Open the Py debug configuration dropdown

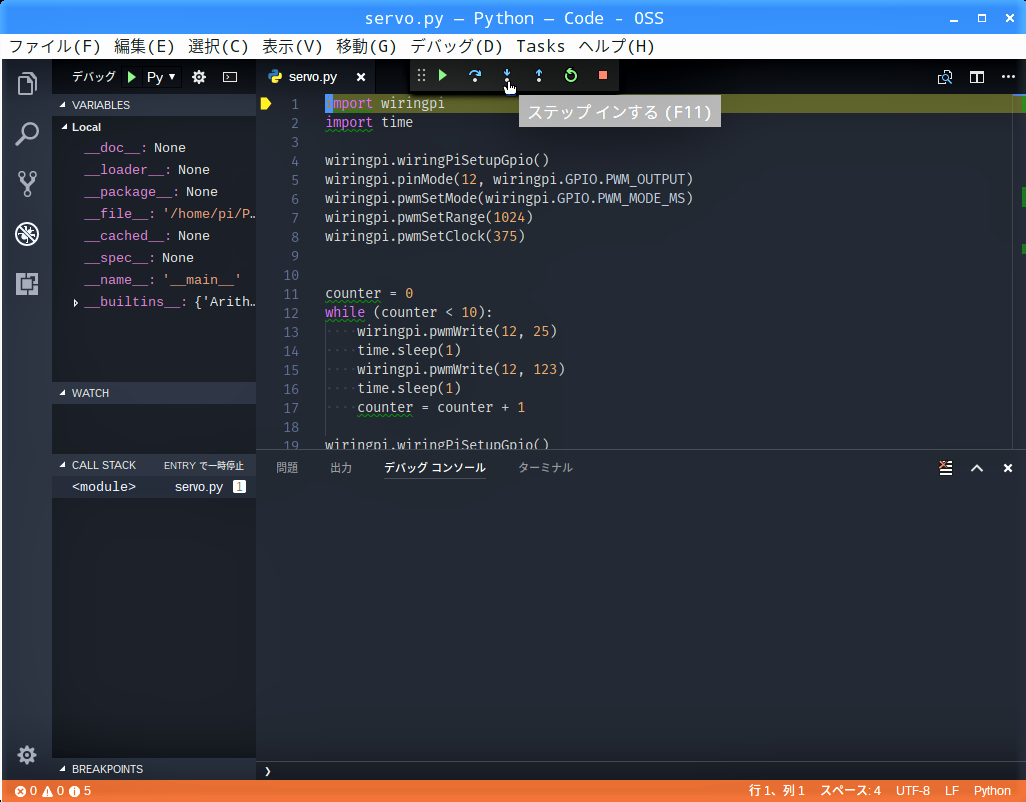click(161, 77)
